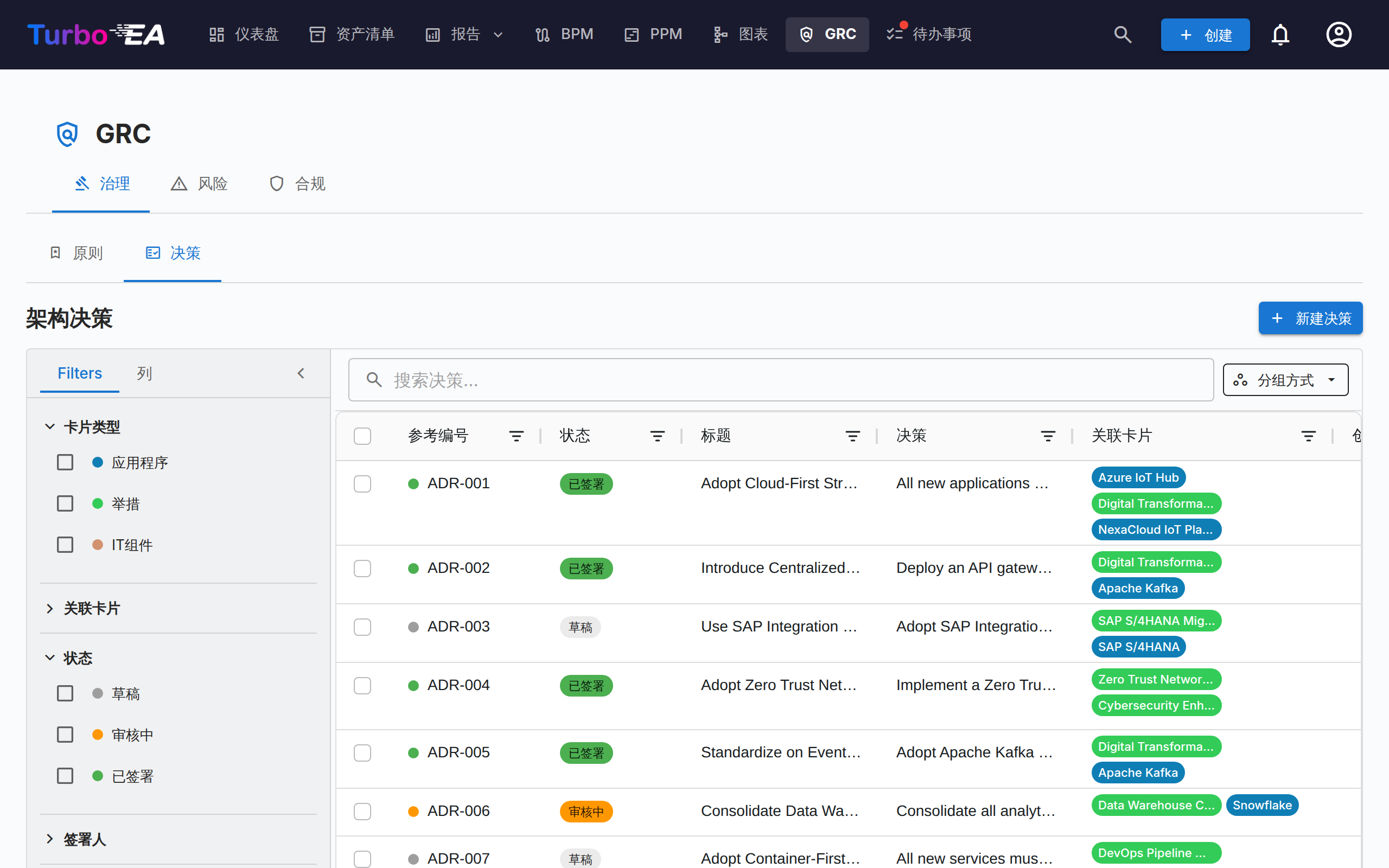The height and width of the screenshot is (868, 1389).
Task: Open the Azure IoT Hub card chip
Action: pyautogui.click(x=1138, y=477)
